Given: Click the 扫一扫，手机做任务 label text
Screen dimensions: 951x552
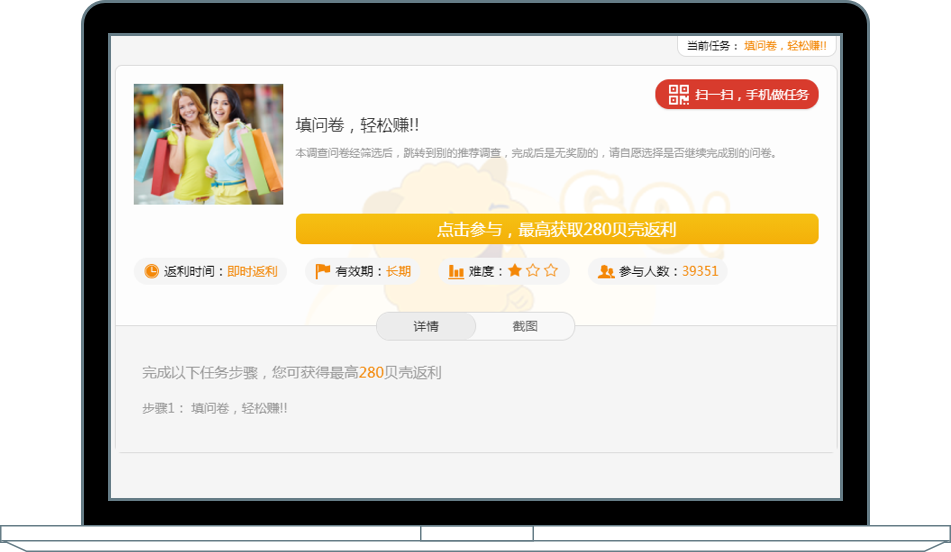Looking at the screenshot, I should [x=752, y=95].
